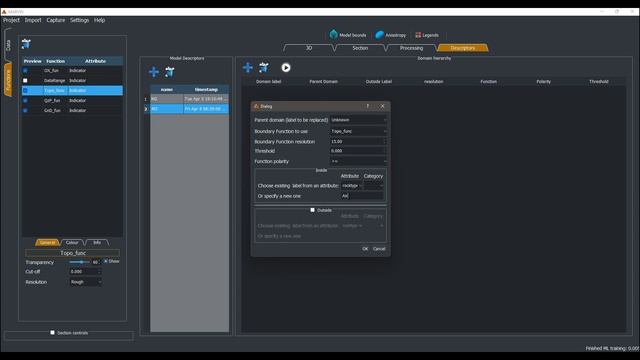Viewport: 640px width, 360px height.
Task: Select the second model descriptor row
Action: click(189, 109)
